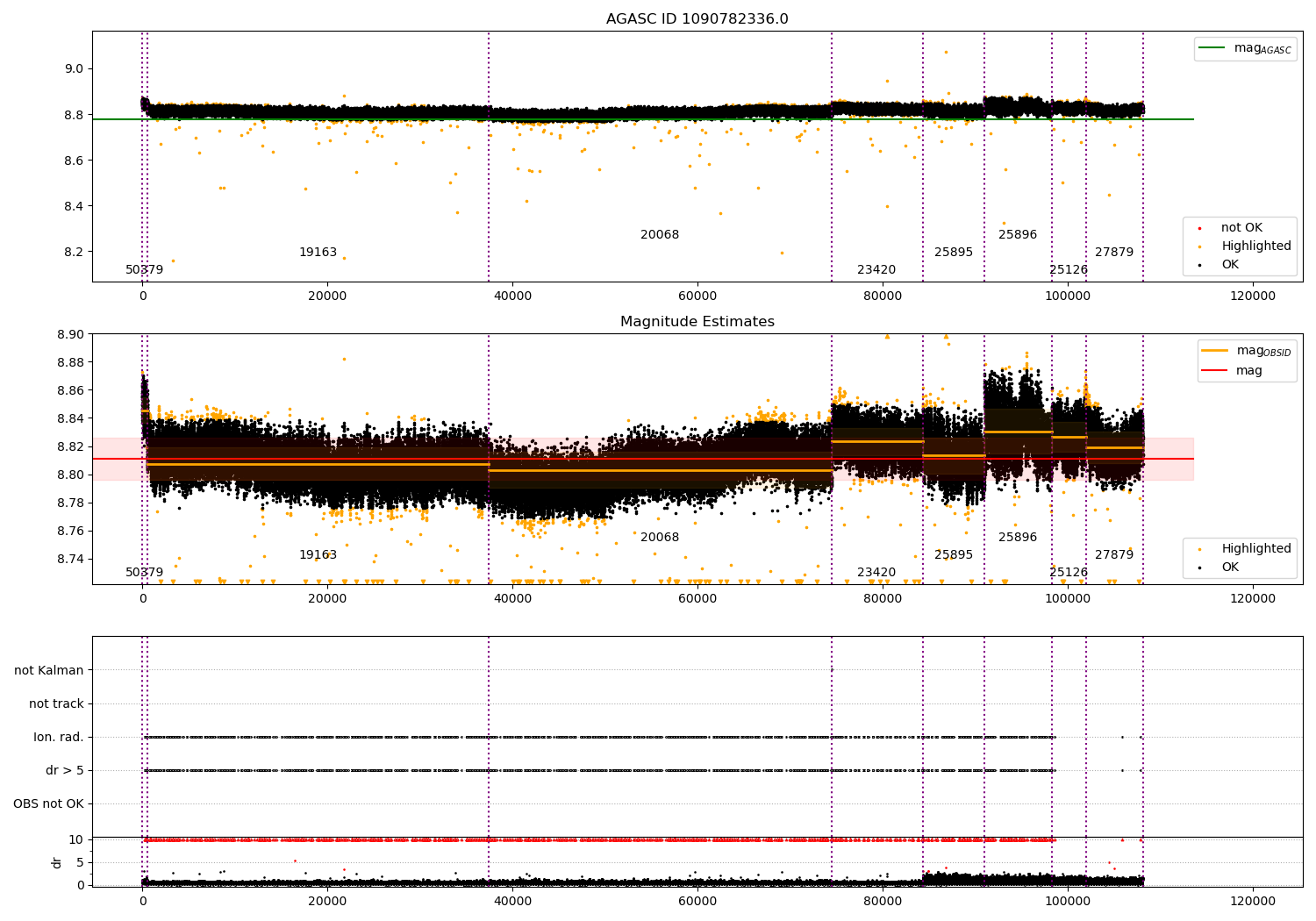
Task: Click y-tick '8.74' on Magnitude Estimates plot
Action: tap(71, 559)
